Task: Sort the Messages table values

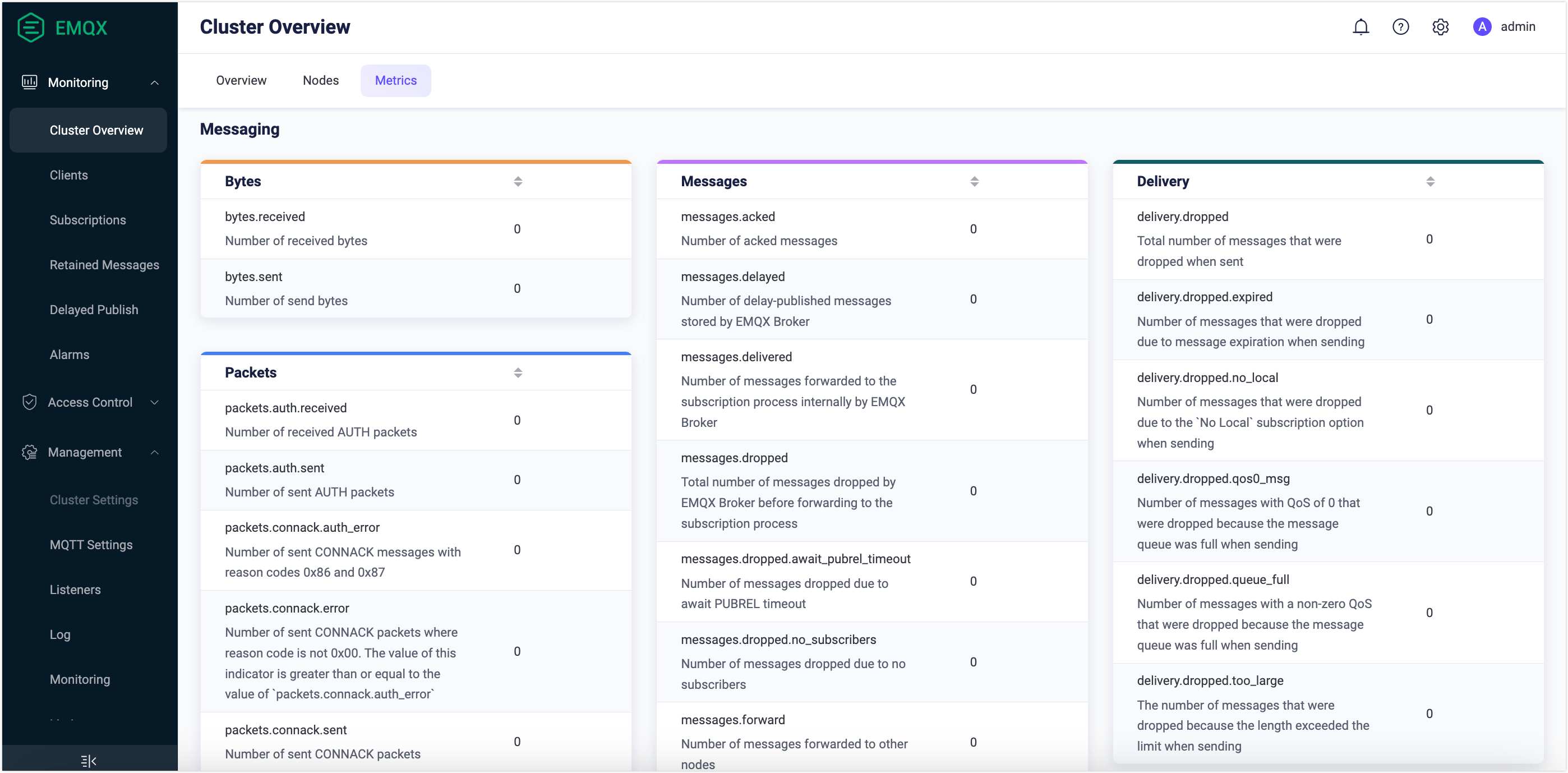Action: click(x=974, y=181)
